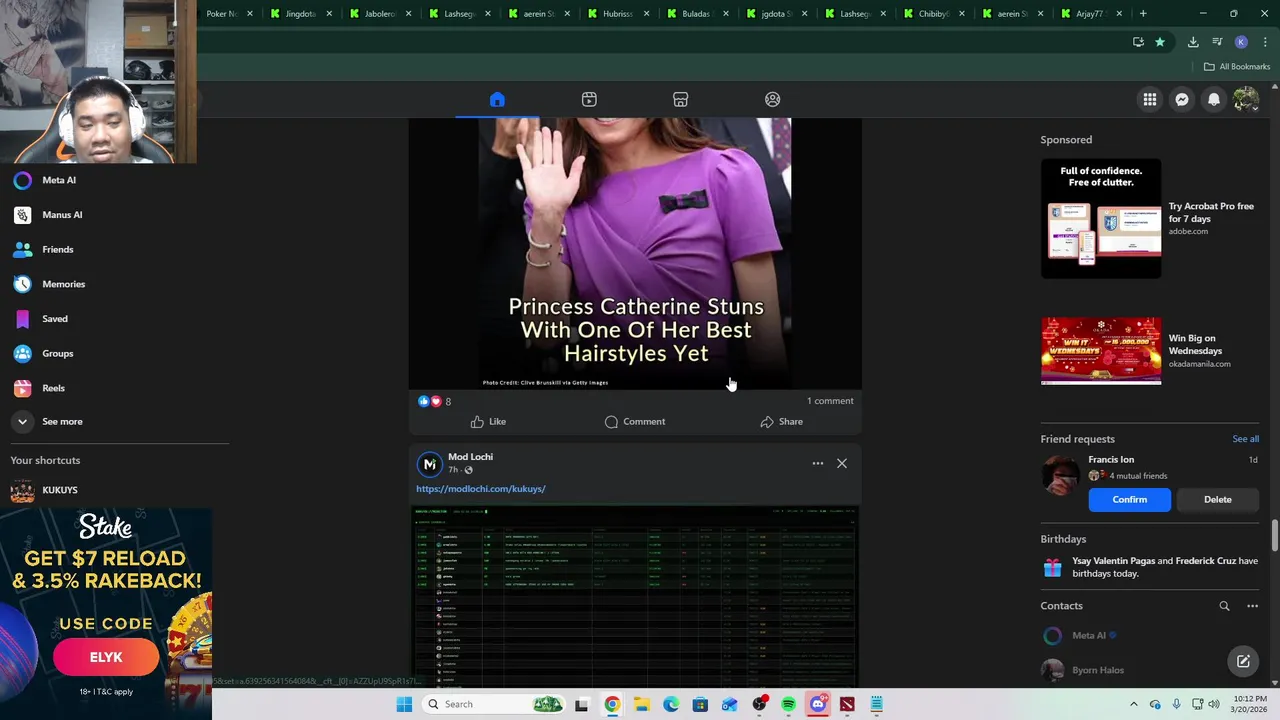
Task: Open a new browser tab
Action: tap(1143, 14)
